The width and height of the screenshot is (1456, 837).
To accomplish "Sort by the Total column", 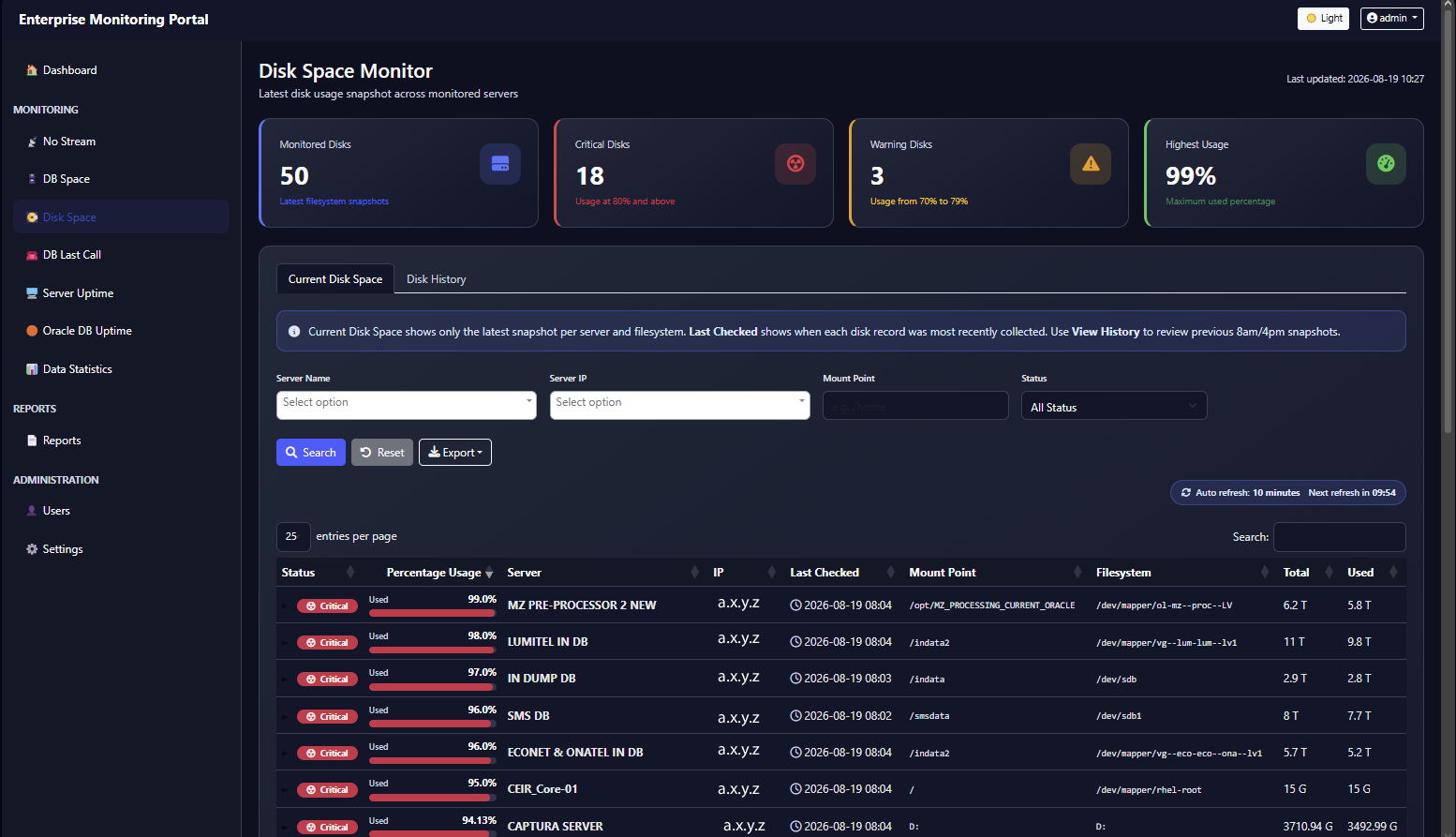I will click(1309, 573).
